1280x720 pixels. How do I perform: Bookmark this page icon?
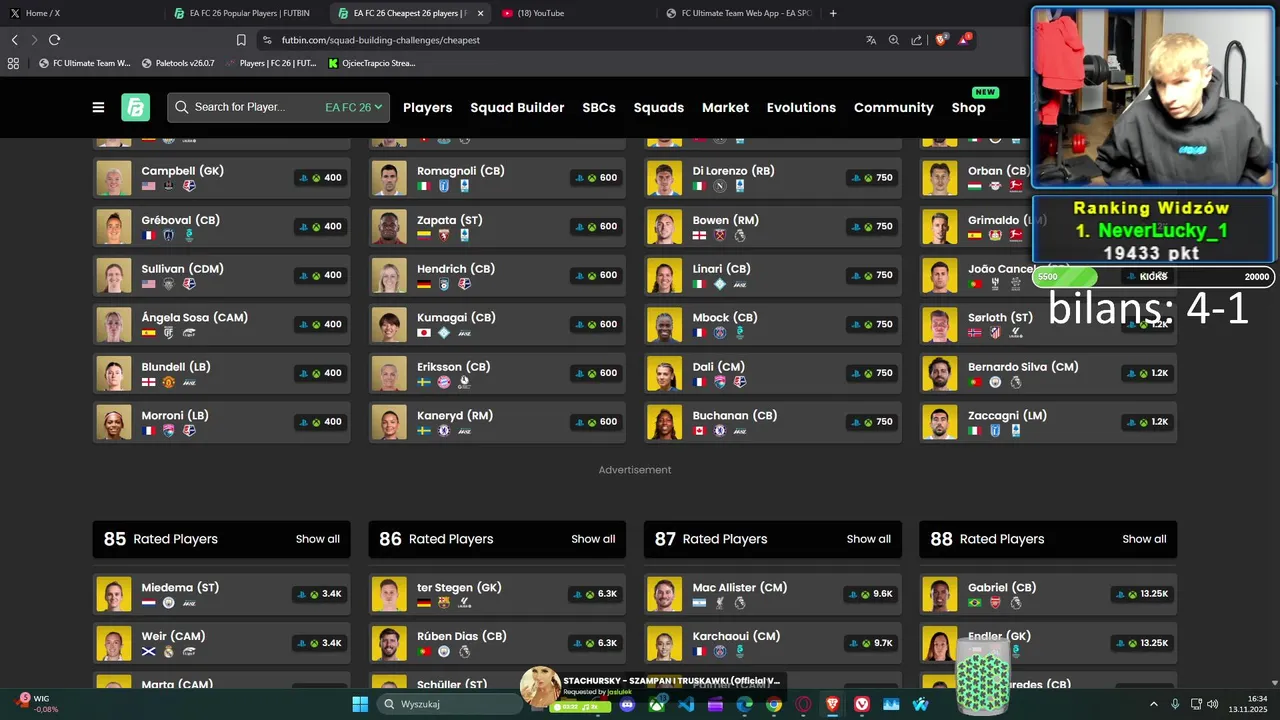(241, 40)
